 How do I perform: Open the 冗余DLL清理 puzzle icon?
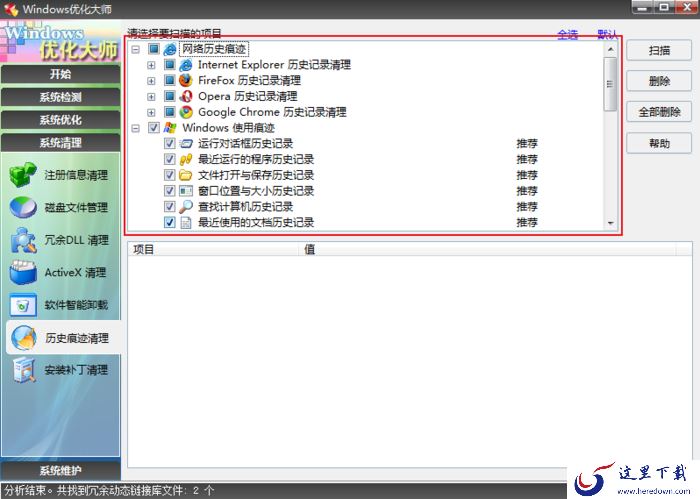23,240
